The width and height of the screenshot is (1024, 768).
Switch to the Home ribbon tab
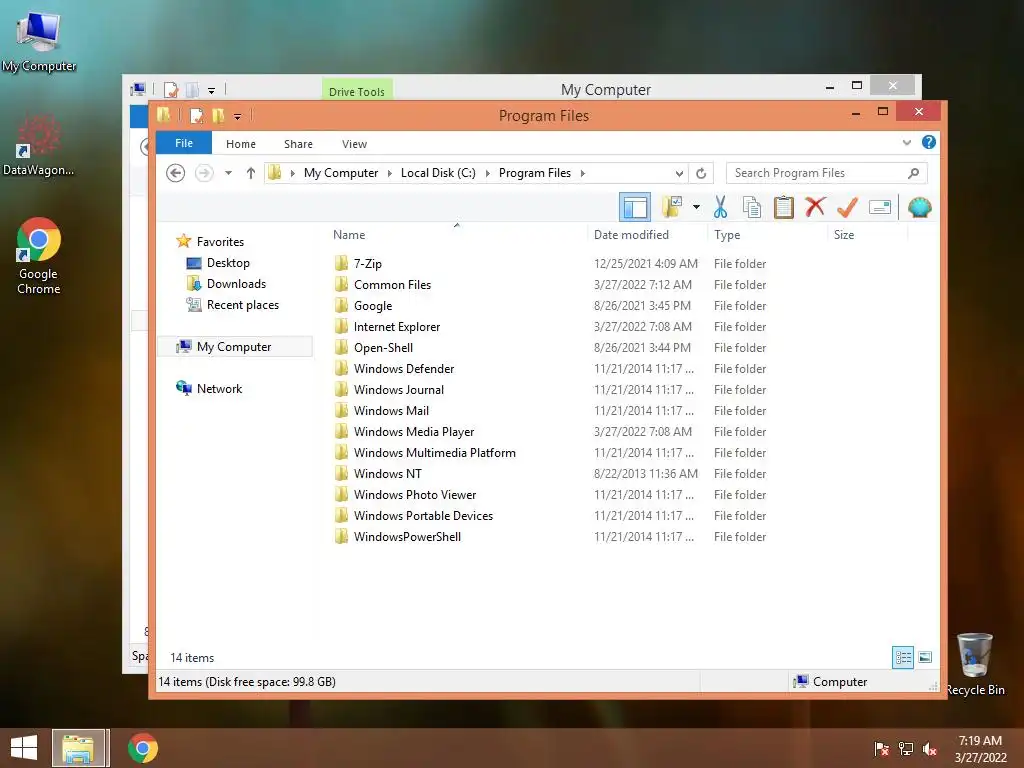(x=240, y=144)
